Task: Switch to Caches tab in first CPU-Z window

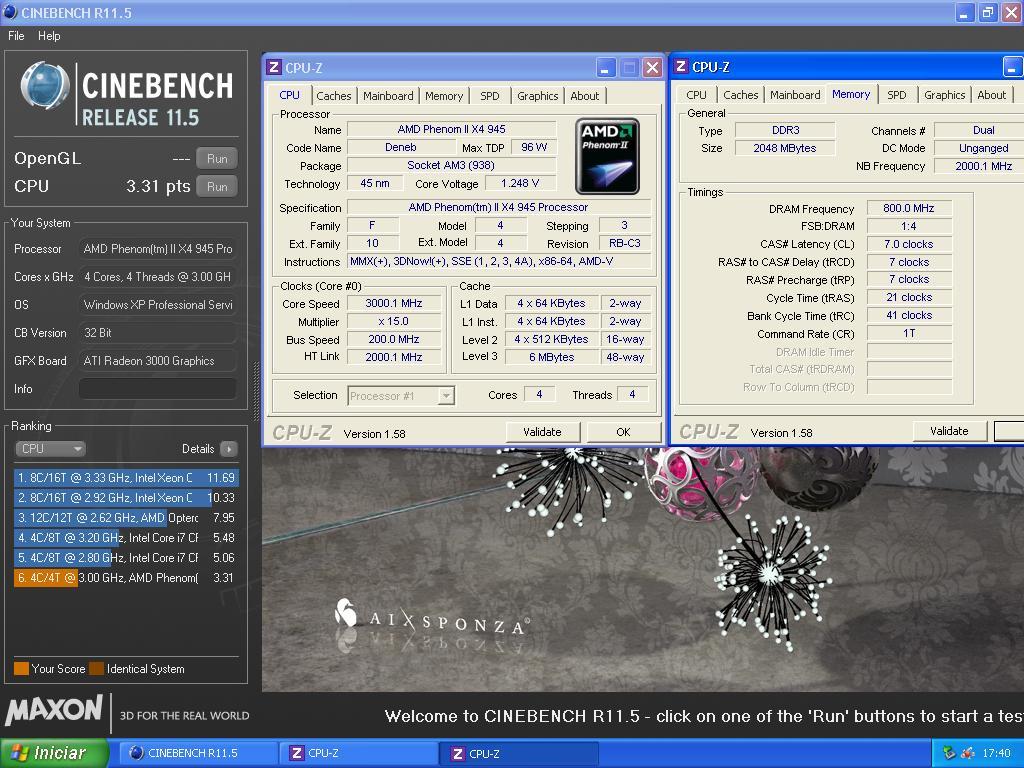Action: (x=334, y=96)
